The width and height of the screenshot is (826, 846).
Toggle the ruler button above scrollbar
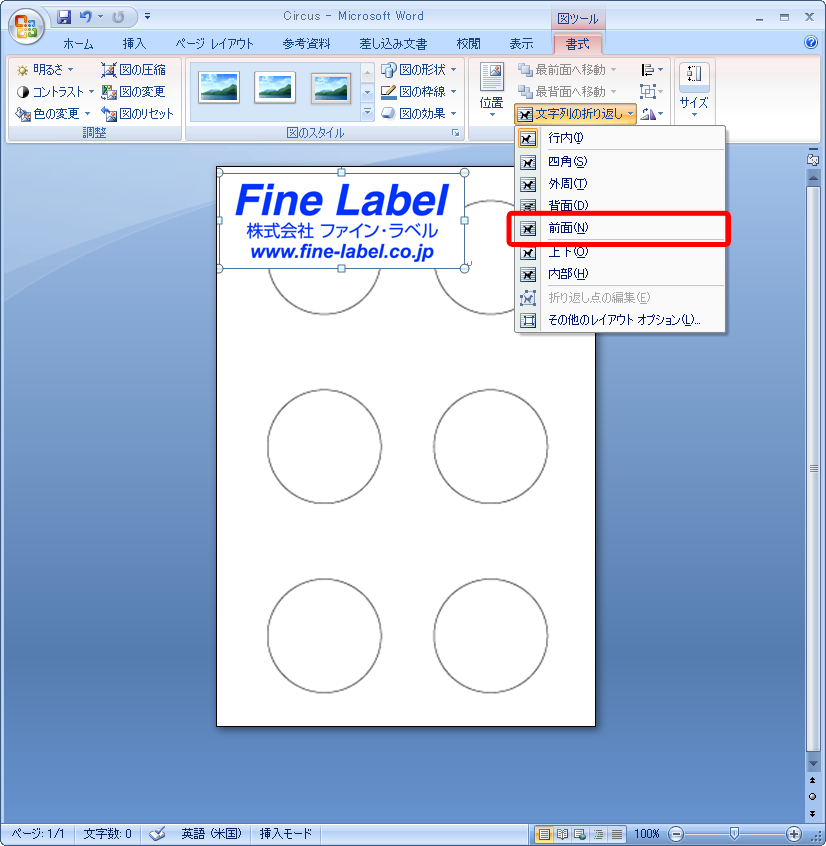click(813, 159)
